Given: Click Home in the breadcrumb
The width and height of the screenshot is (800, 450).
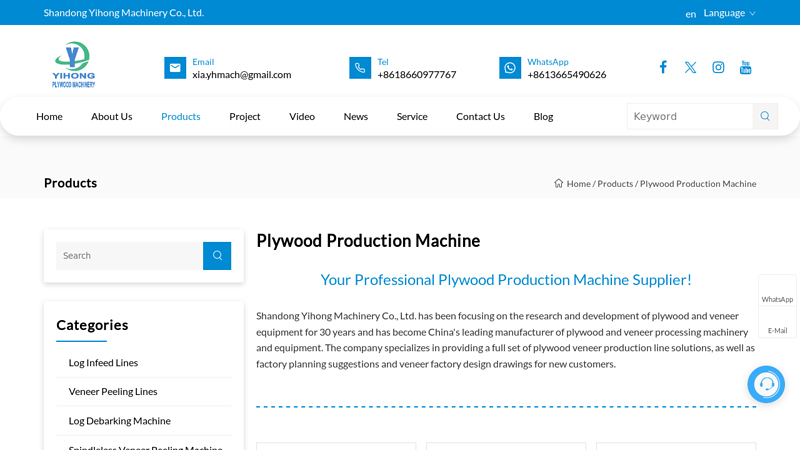Looking at the screenshot, I should tap(578, 184).
